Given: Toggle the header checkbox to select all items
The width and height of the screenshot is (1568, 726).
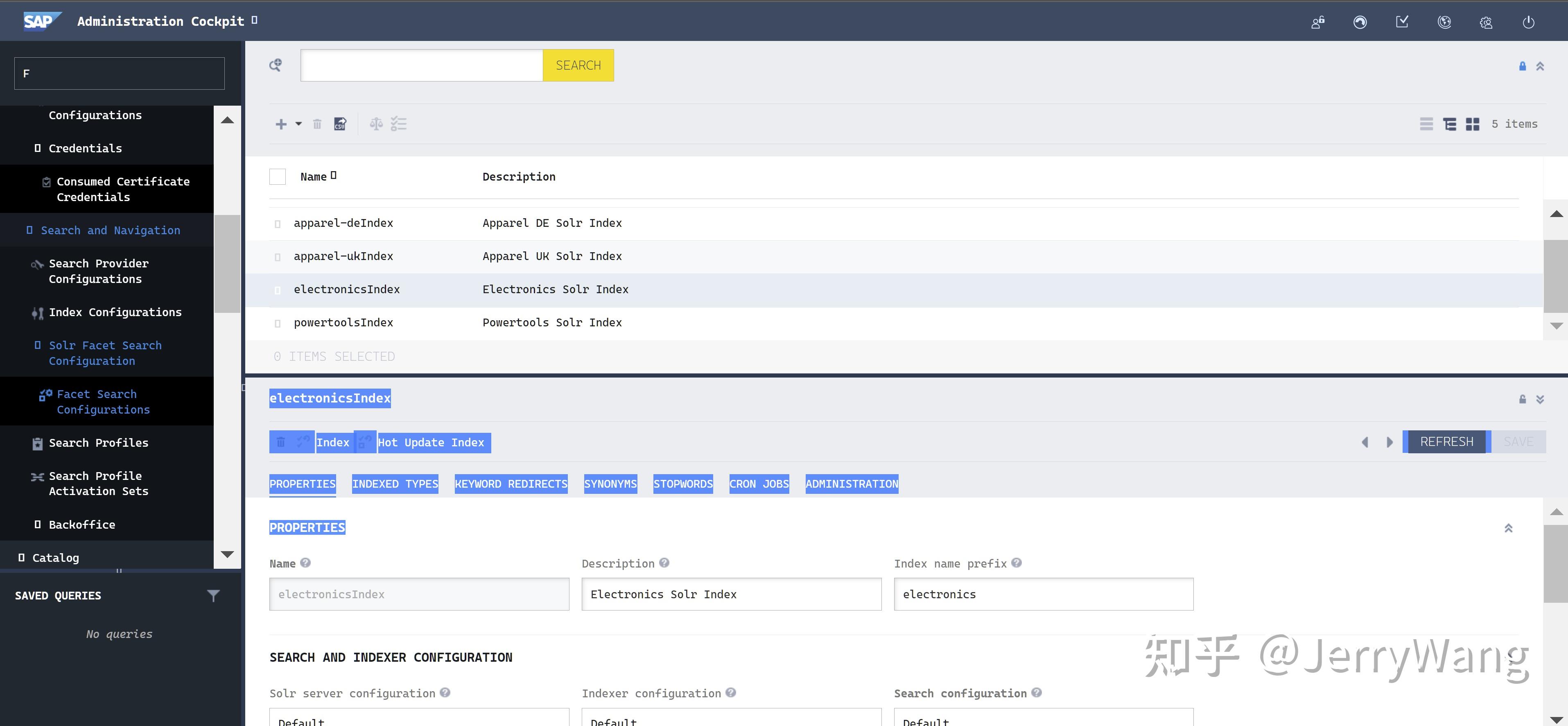Looking at the screenshot, I should [277, 176].
